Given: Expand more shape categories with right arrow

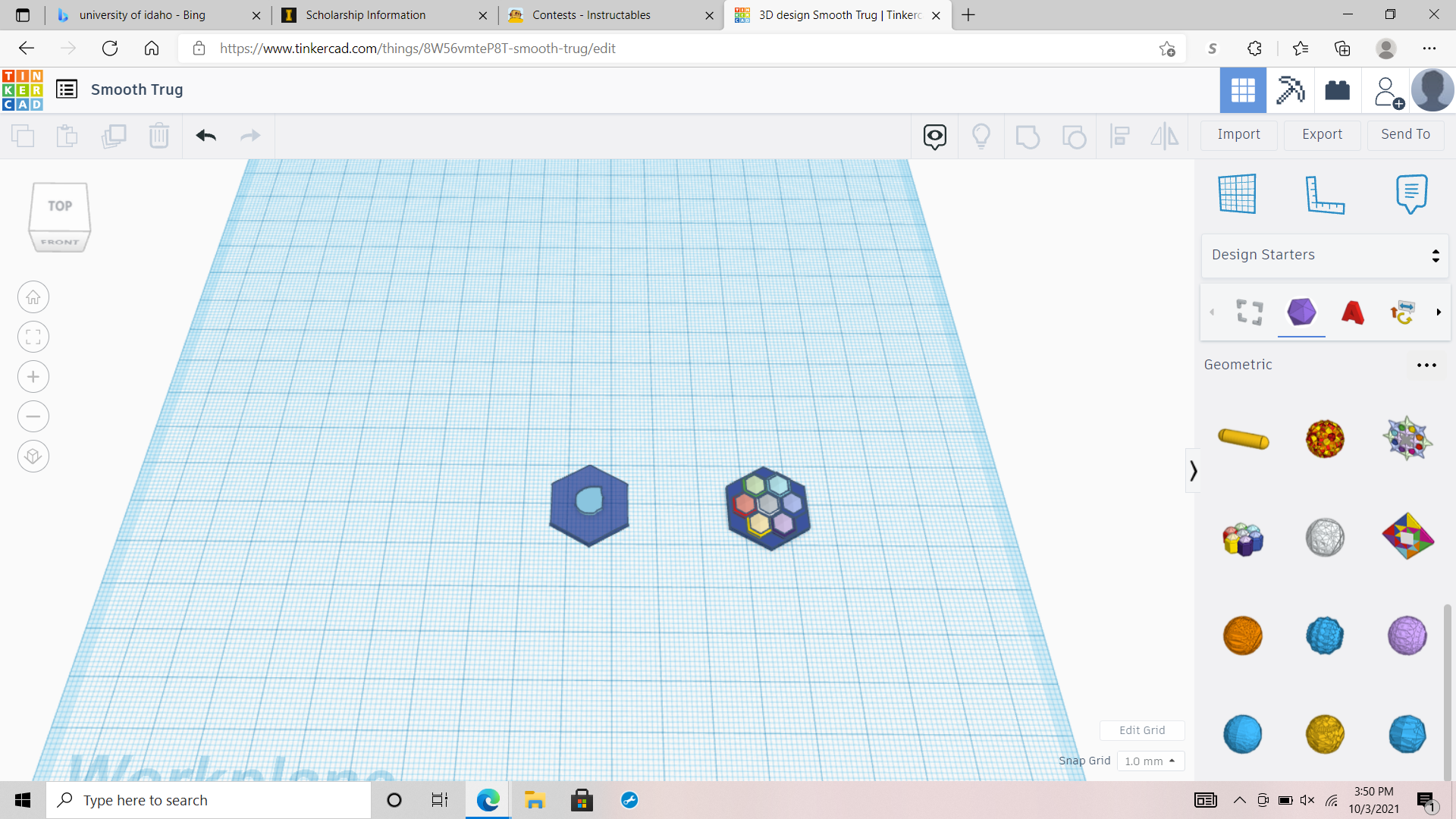Looking at the screenshot, I should coord(1438,312).
